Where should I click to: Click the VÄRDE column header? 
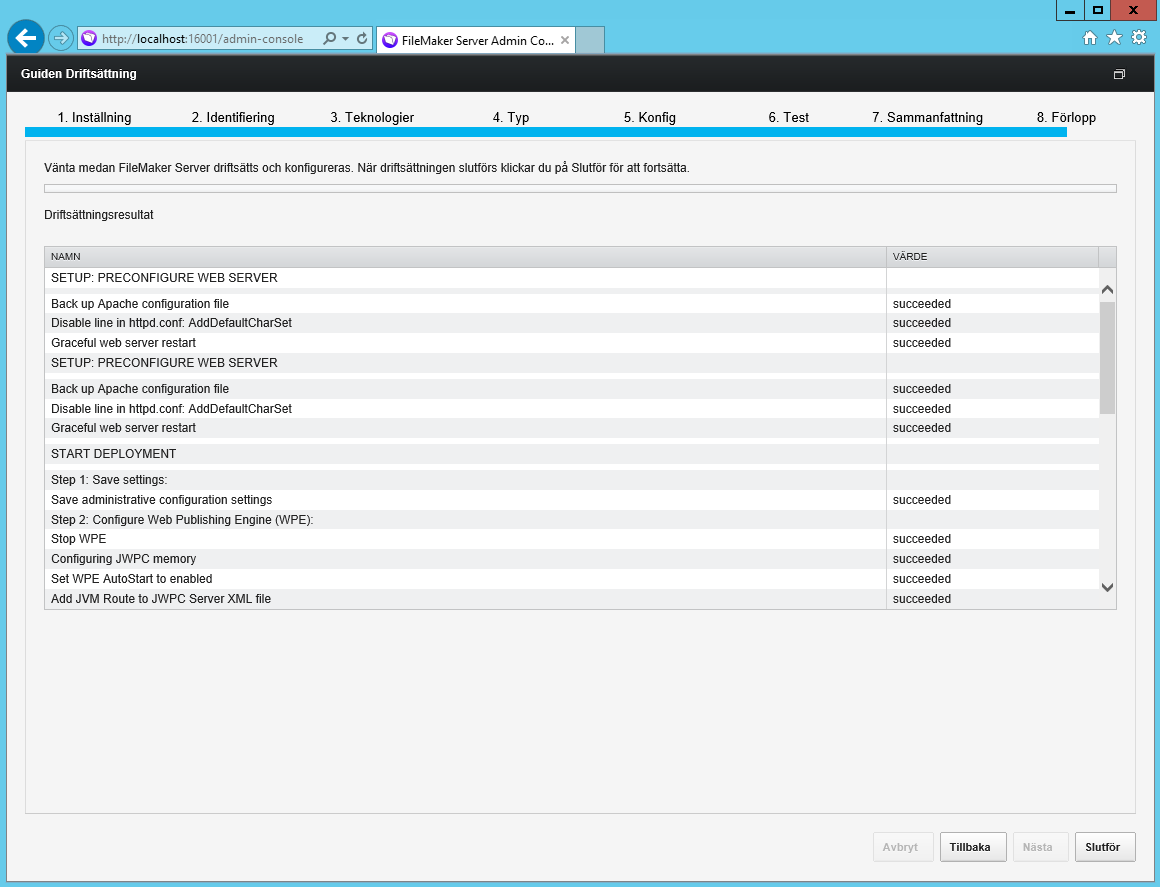pos(992,257)
